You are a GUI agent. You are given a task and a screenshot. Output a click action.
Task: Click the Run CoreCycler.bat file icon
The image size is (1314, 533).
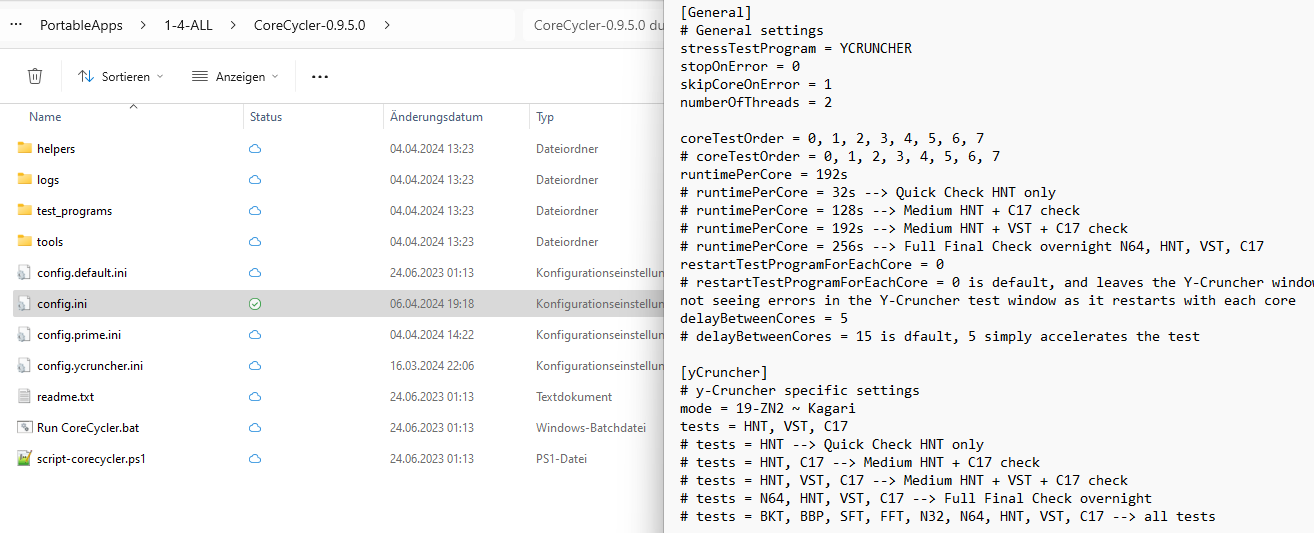(x=25, y=427)
